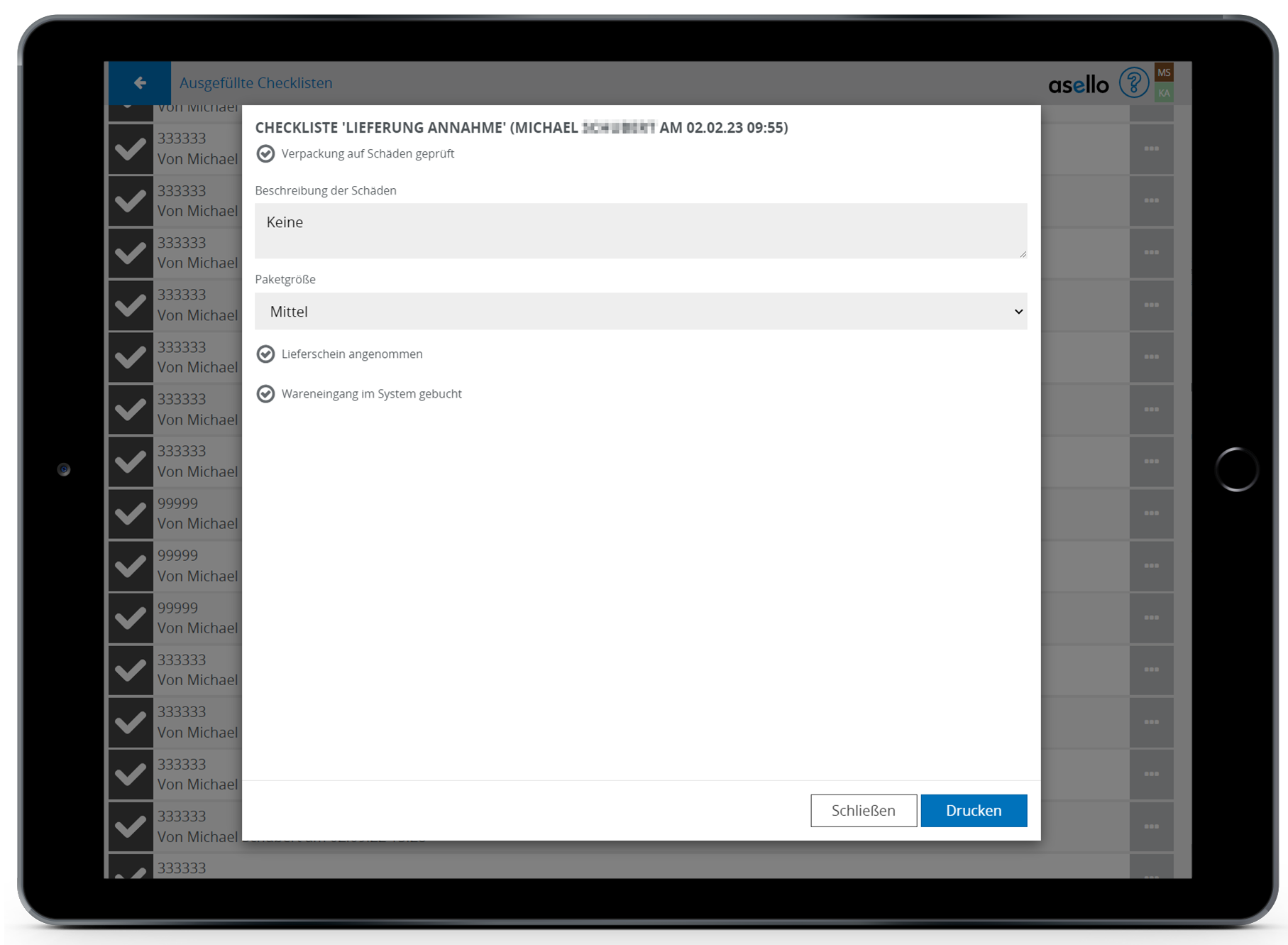Toggle 'Lieferschein angenommen' checkbox
The width and height of the screenshot is (1288, 945).
pos(265,354)
